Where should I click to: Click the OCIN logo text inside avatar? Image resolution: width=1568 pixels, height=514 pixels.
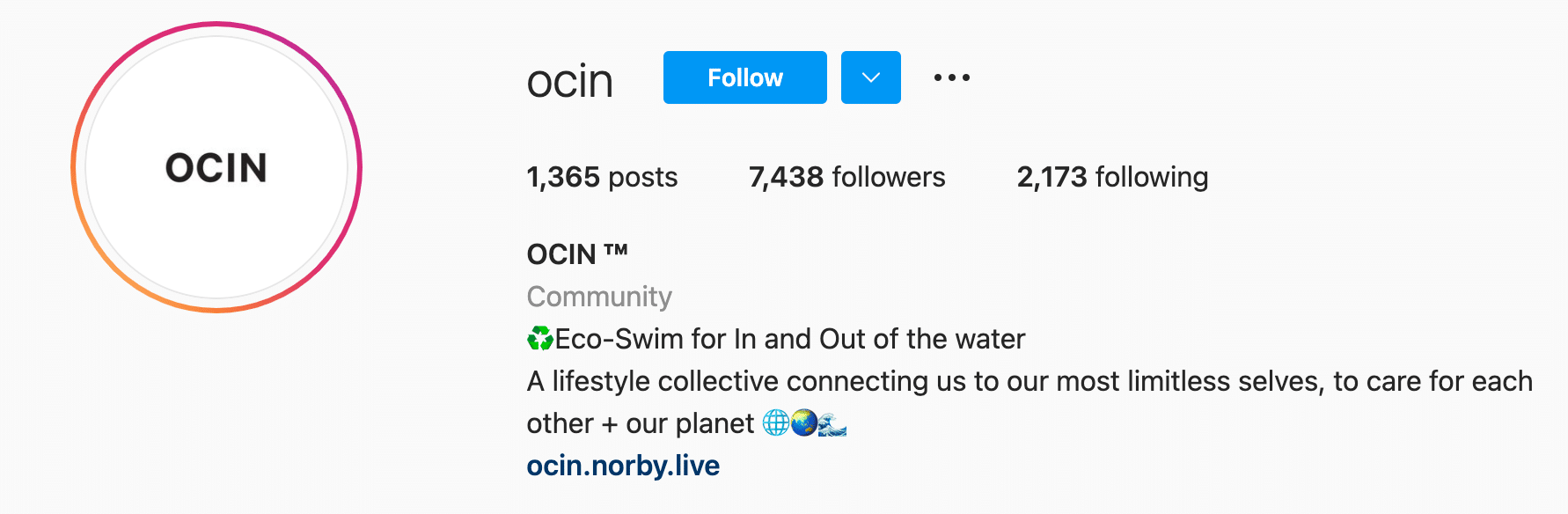tap(216, 167)
